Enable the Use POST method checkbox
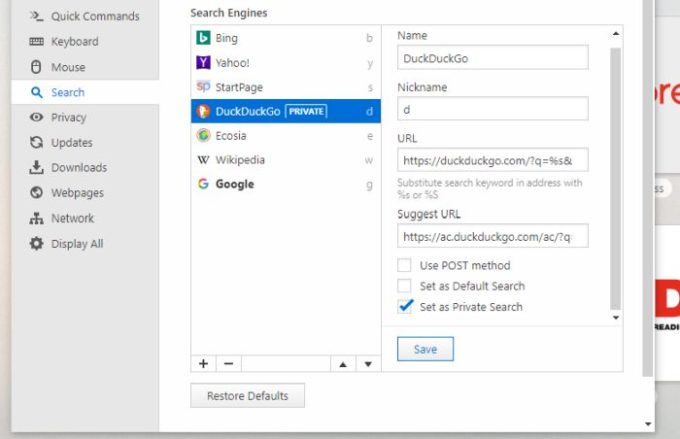The image size is (680, 439). coord(404,266)
